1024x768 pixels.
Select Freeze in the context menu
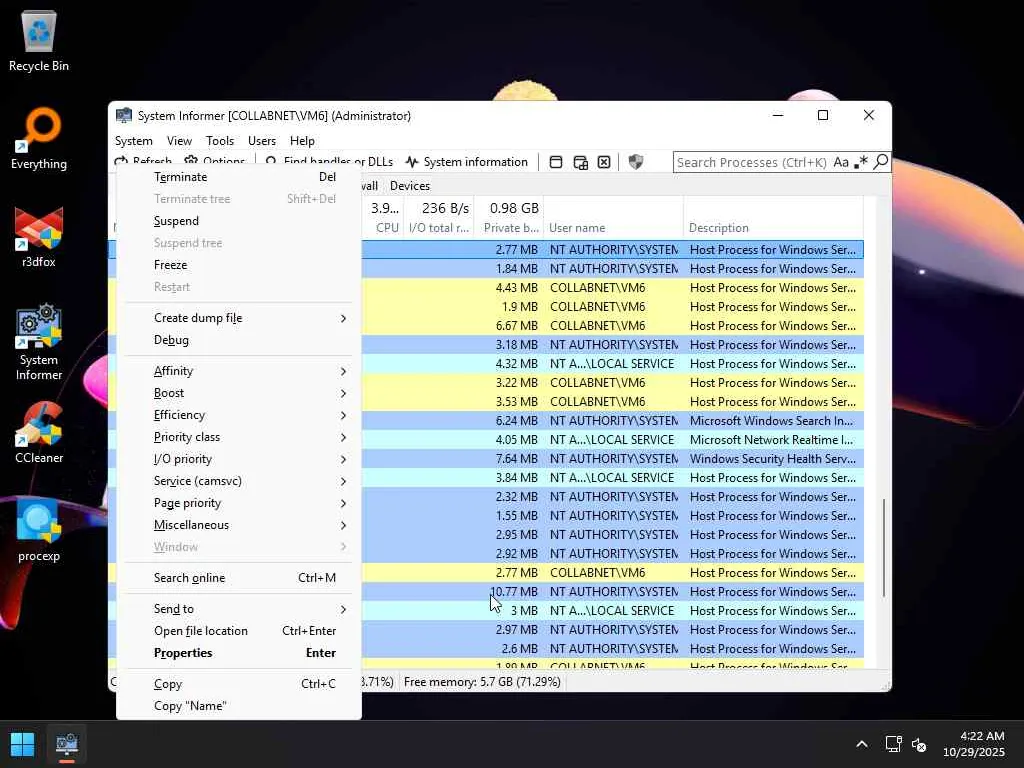click(x=239, y=264)
